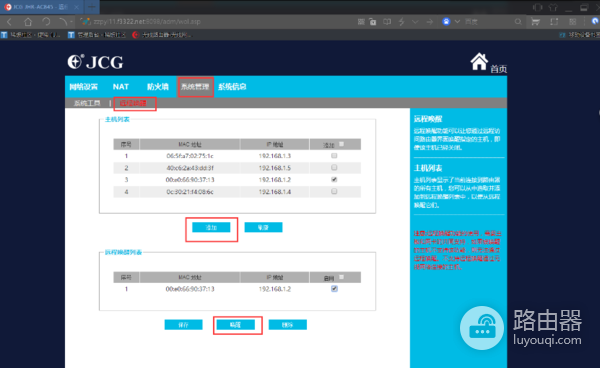Select MAC address 0c:30:21:f4:08:6c
The image size is (600, 368).
tap(190, 192)
